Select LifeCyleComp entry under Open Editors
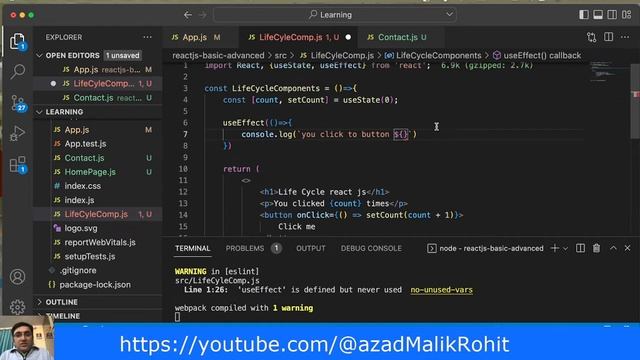 98,84
